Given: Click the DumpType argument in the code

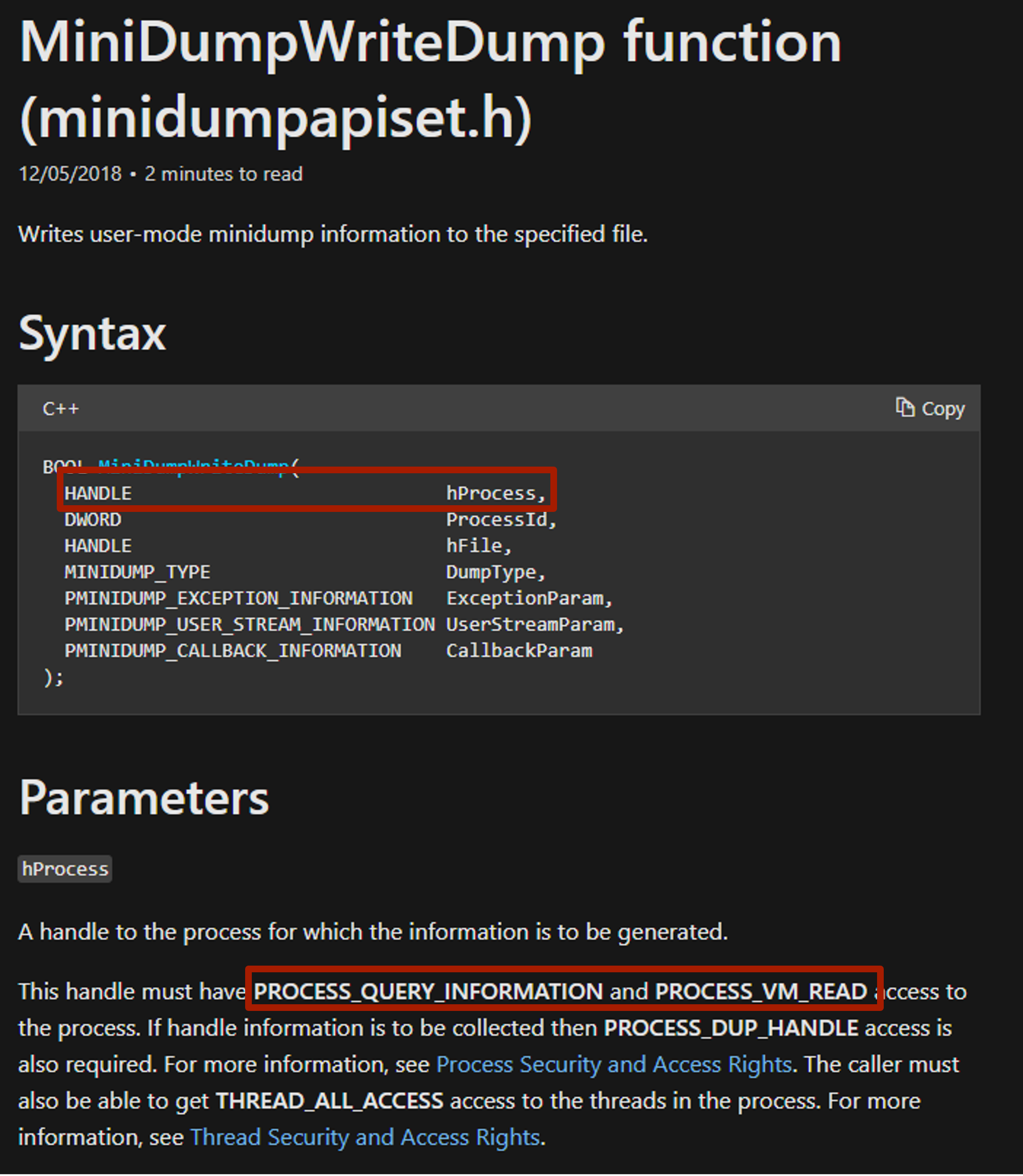Looking at the screenshot, I should (495, 572).
